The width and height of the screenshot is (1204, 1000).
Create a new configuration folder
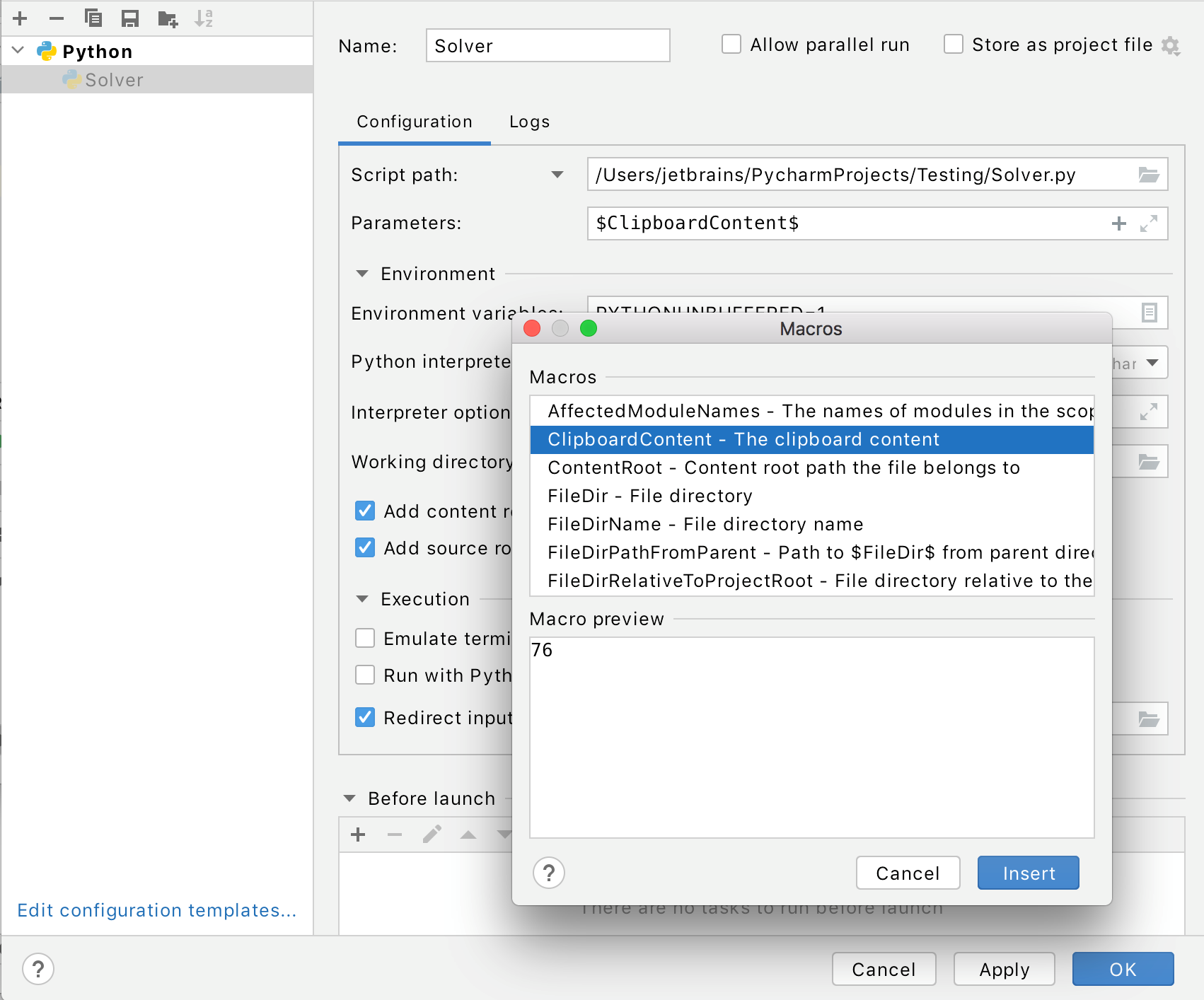(x=168, y=19)
